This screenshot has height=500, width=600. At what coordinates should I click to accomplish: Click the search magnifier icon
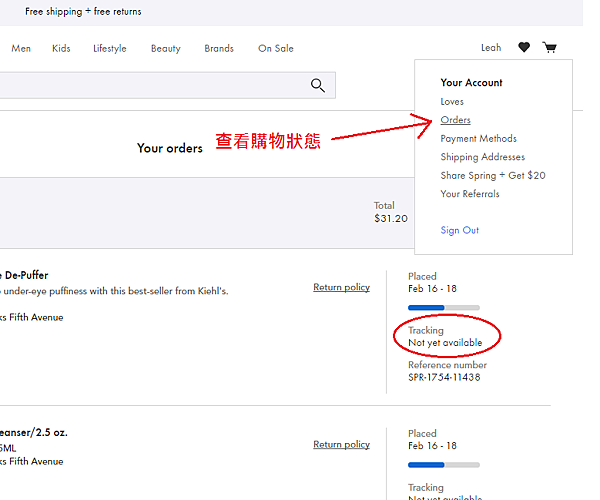[318, 86]
